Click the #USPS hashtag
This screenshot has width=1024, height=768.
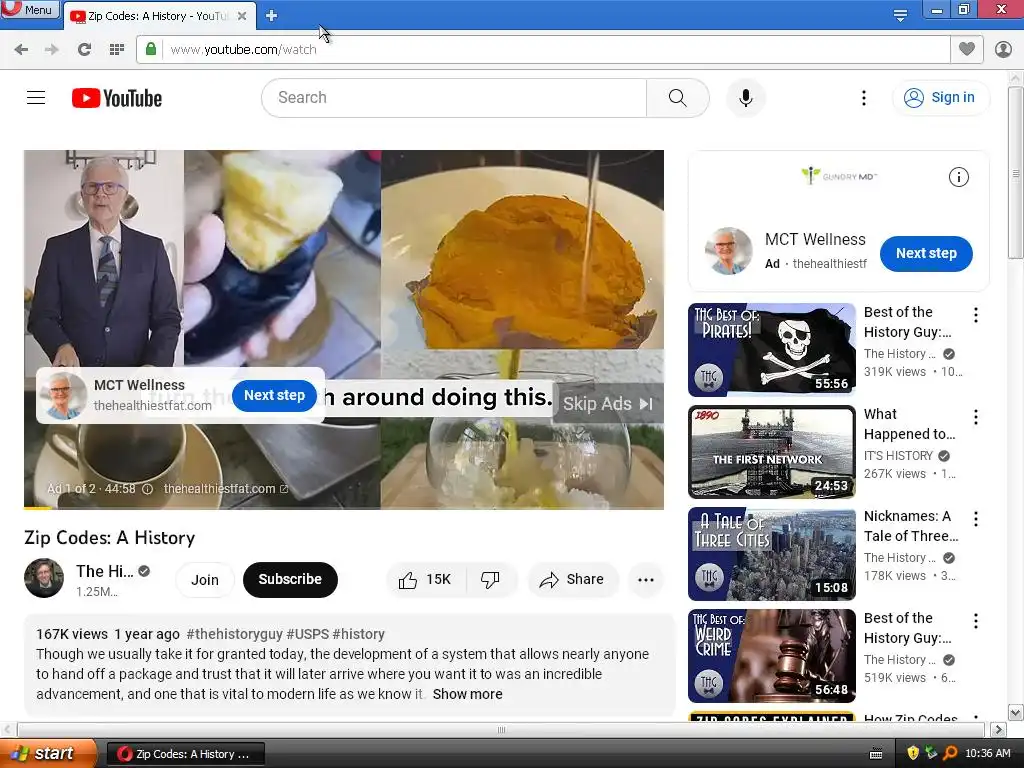click(x=308, y=634)
